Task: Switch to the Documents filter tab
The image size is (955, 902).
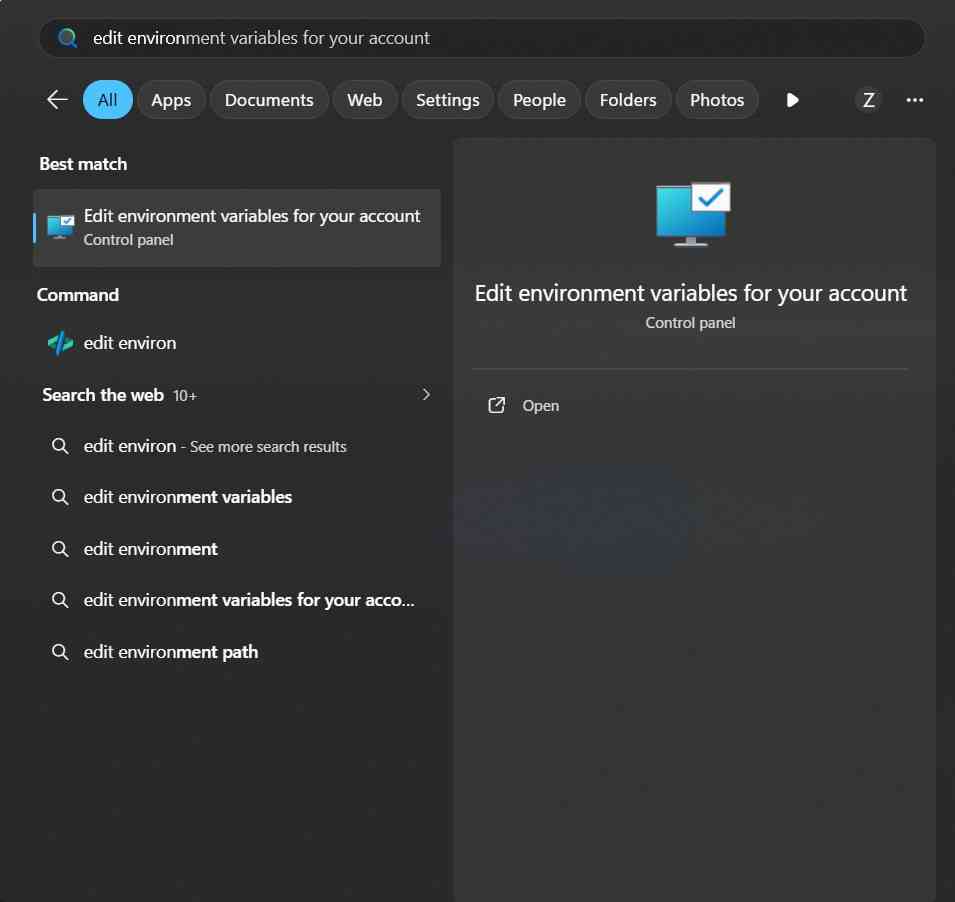Action: tap(268, 99)
